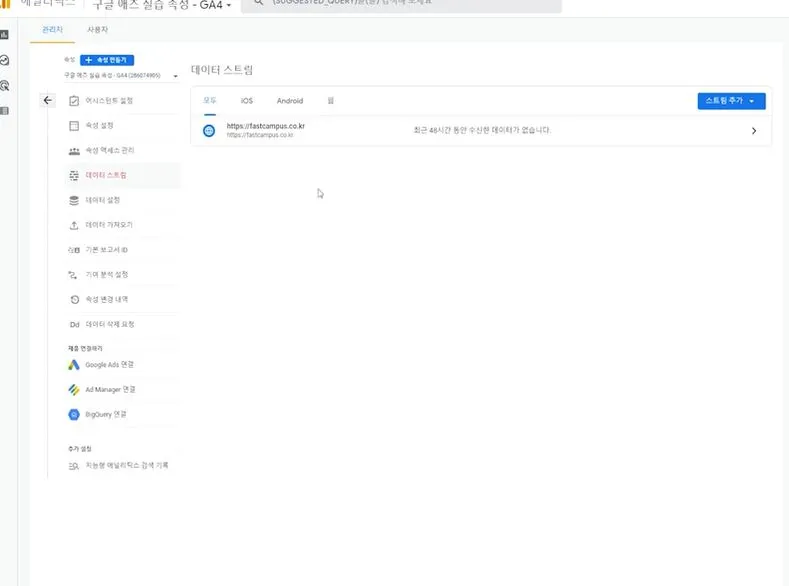Open 데이터 삭제 요청 via its Dd icon

(x=74, y=324)
